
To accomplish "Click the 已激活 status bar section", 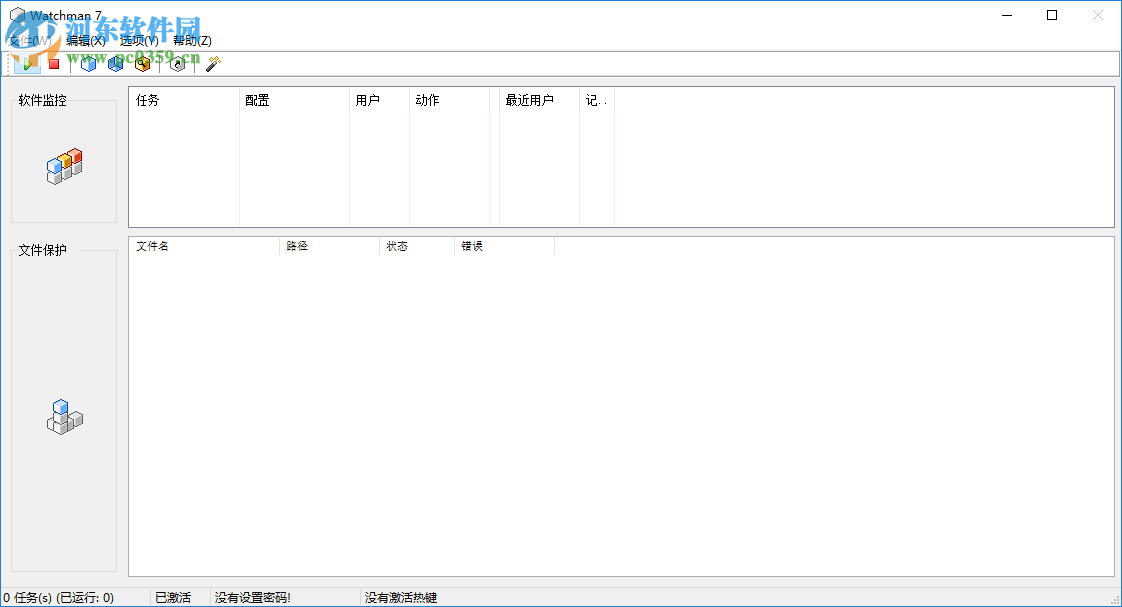I will tap(173, 596).
